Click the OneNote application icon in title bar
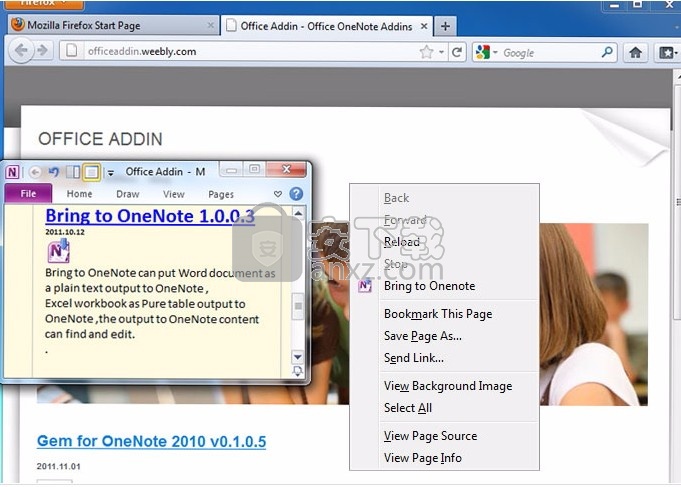The image size is (681, 487). tap(12, 172)
